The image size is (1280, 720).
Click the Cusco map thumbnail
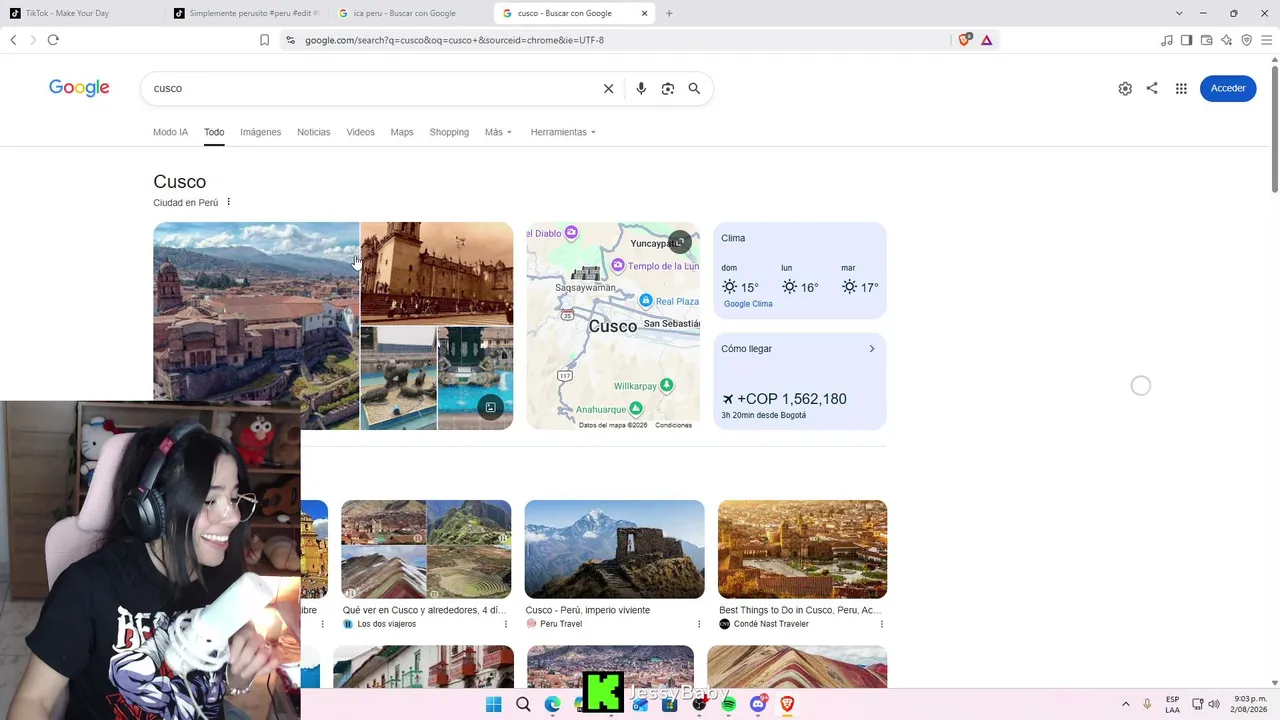coord(613,326)
